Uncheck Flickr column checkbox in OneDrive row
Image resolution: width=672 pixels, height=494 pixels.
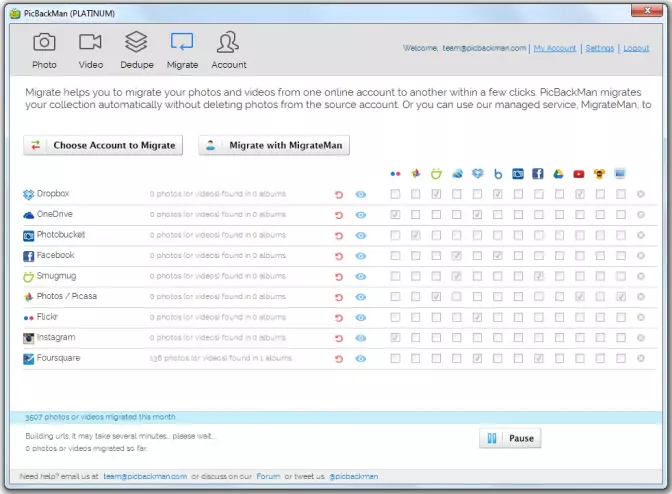[395, 214]
